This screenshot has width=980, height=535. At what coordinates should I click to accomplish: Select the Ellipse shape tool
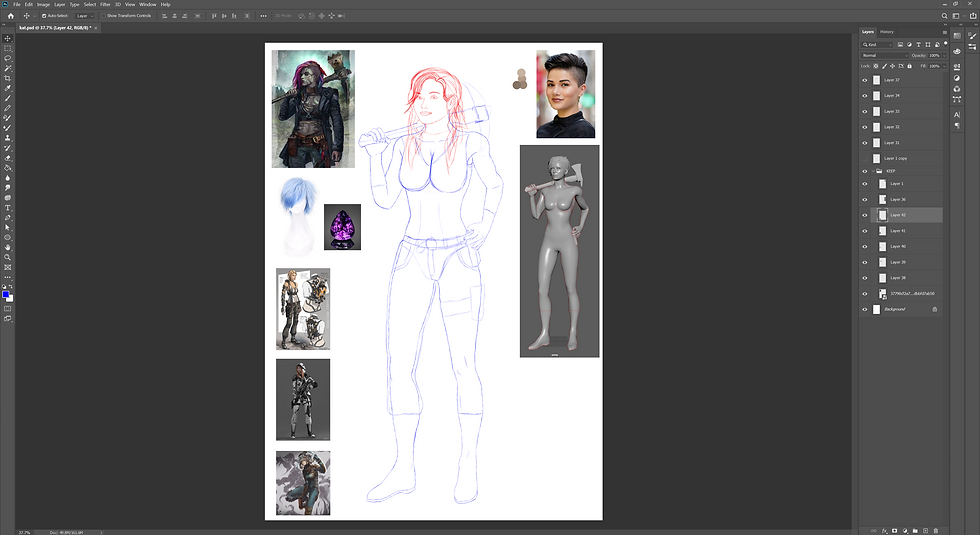pos(8,238)
